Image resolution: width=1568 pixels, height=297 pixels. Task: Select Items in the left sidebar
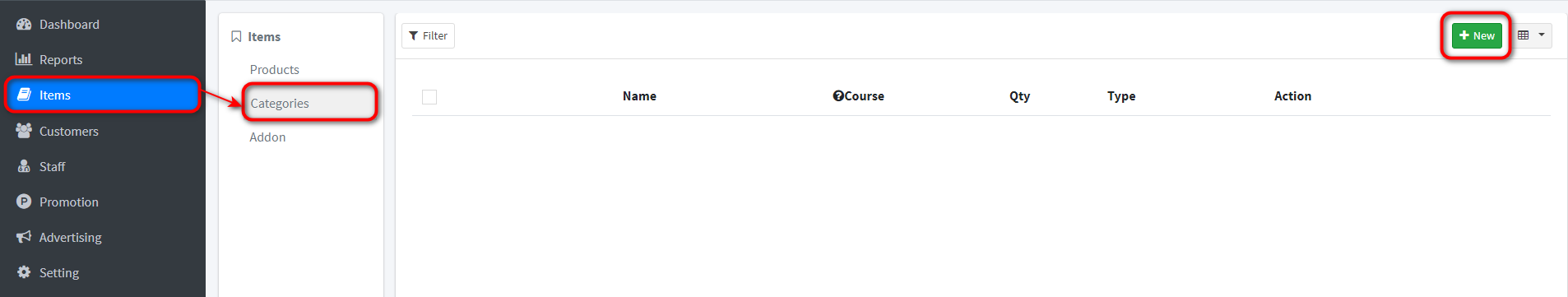tap(103, 95)
